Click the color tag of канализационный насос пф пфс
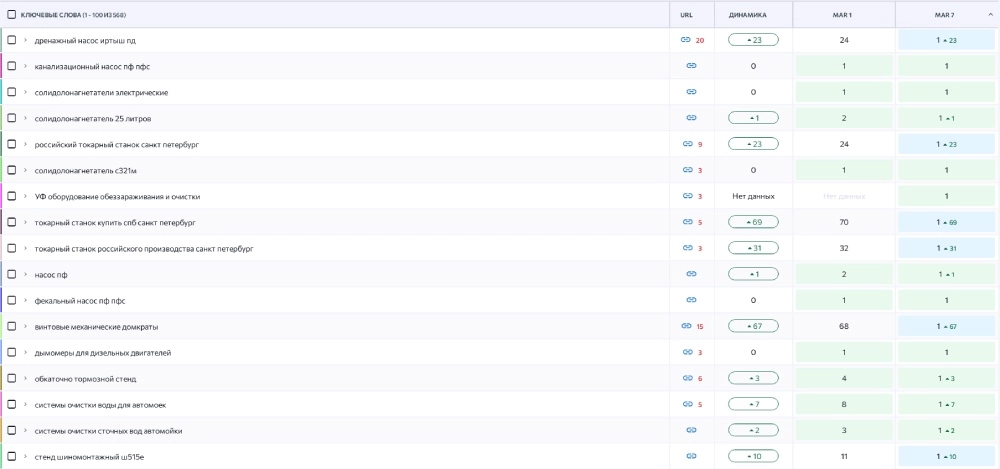This screenshot has height=469, width=1000. [1, 66]
